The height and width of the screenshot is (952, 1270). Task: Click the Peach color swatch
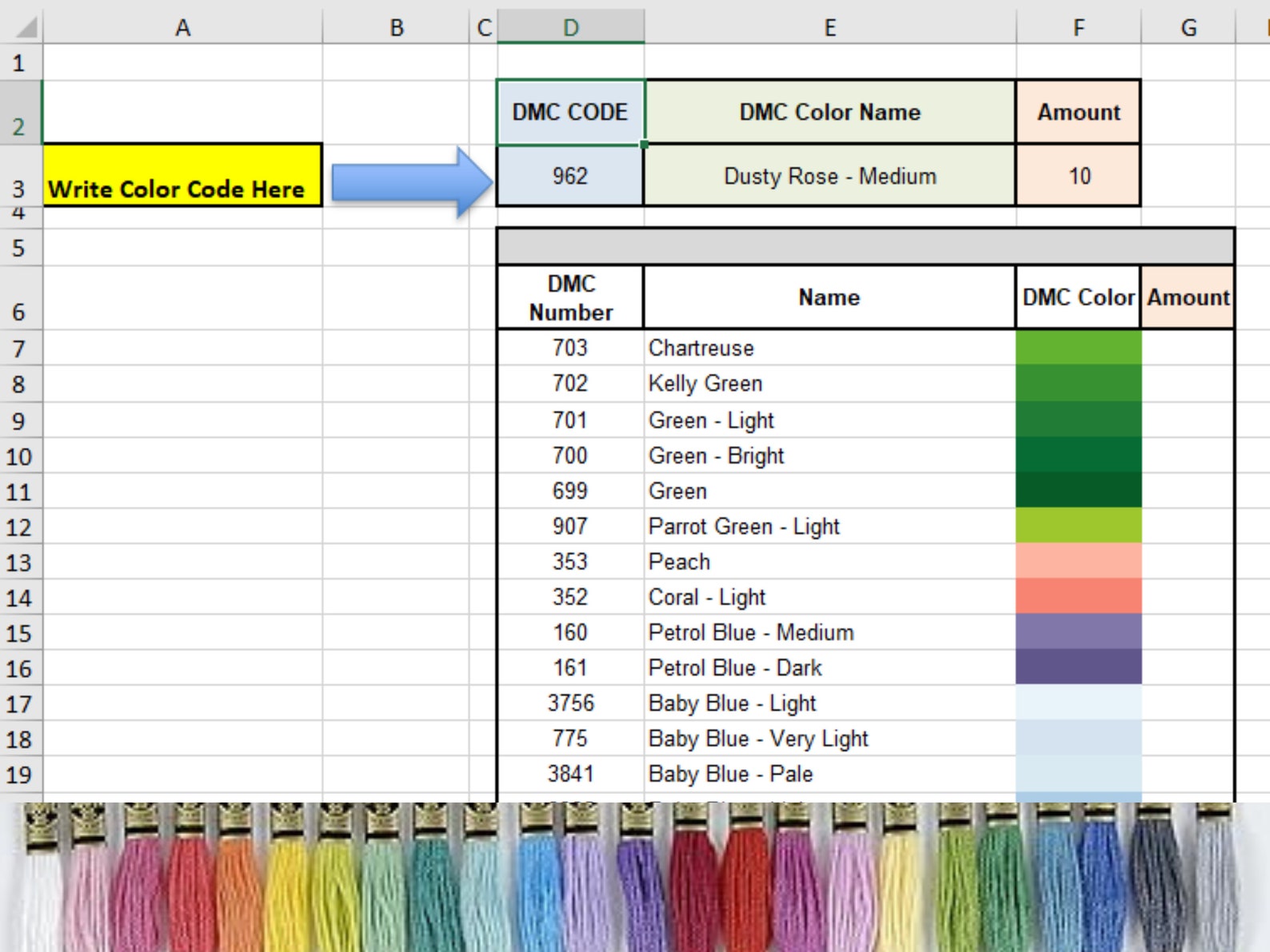(1078, 561)
